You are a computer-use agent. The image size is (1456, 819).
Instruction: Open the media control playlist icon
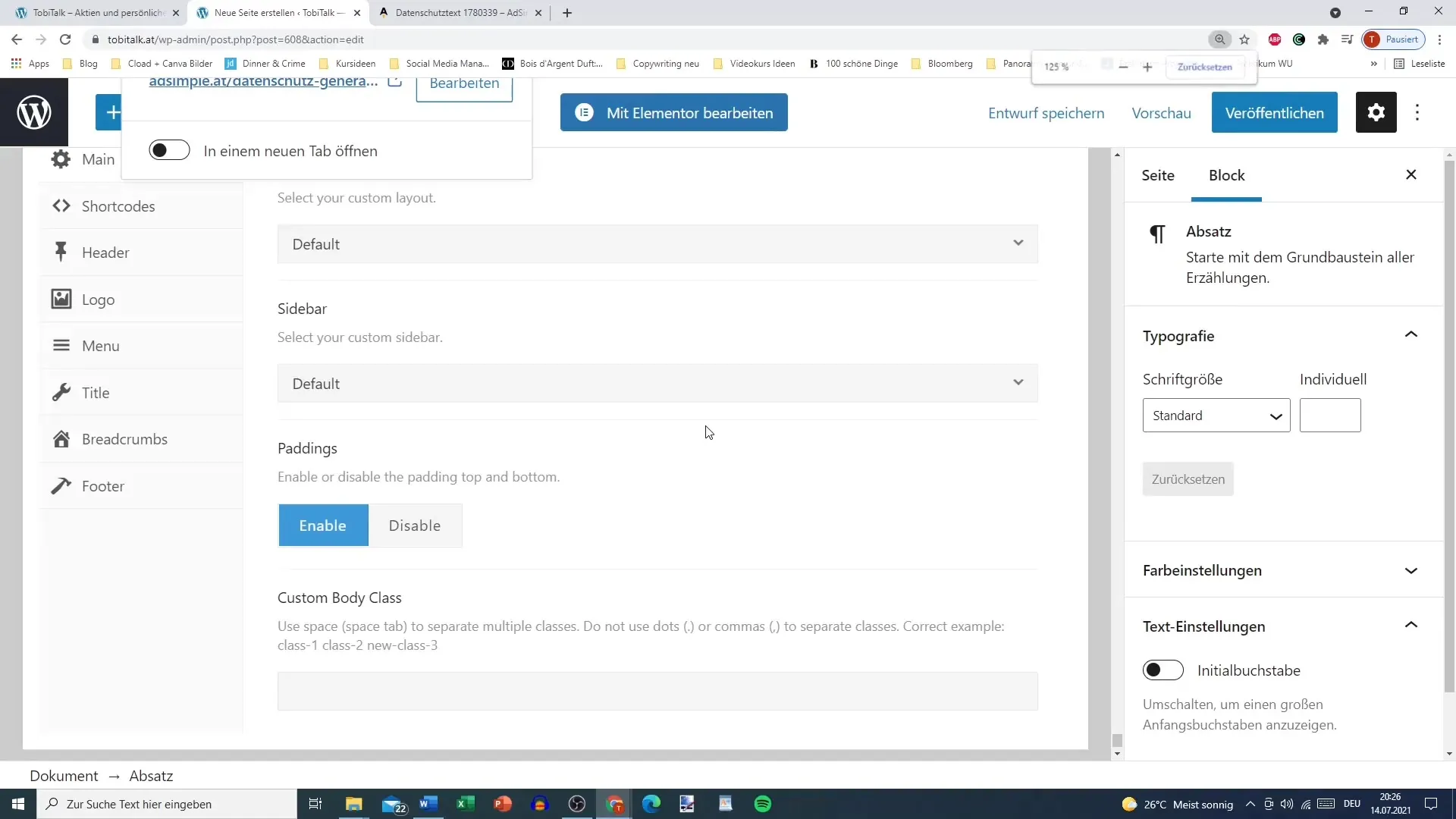[x=1347, y=39]
